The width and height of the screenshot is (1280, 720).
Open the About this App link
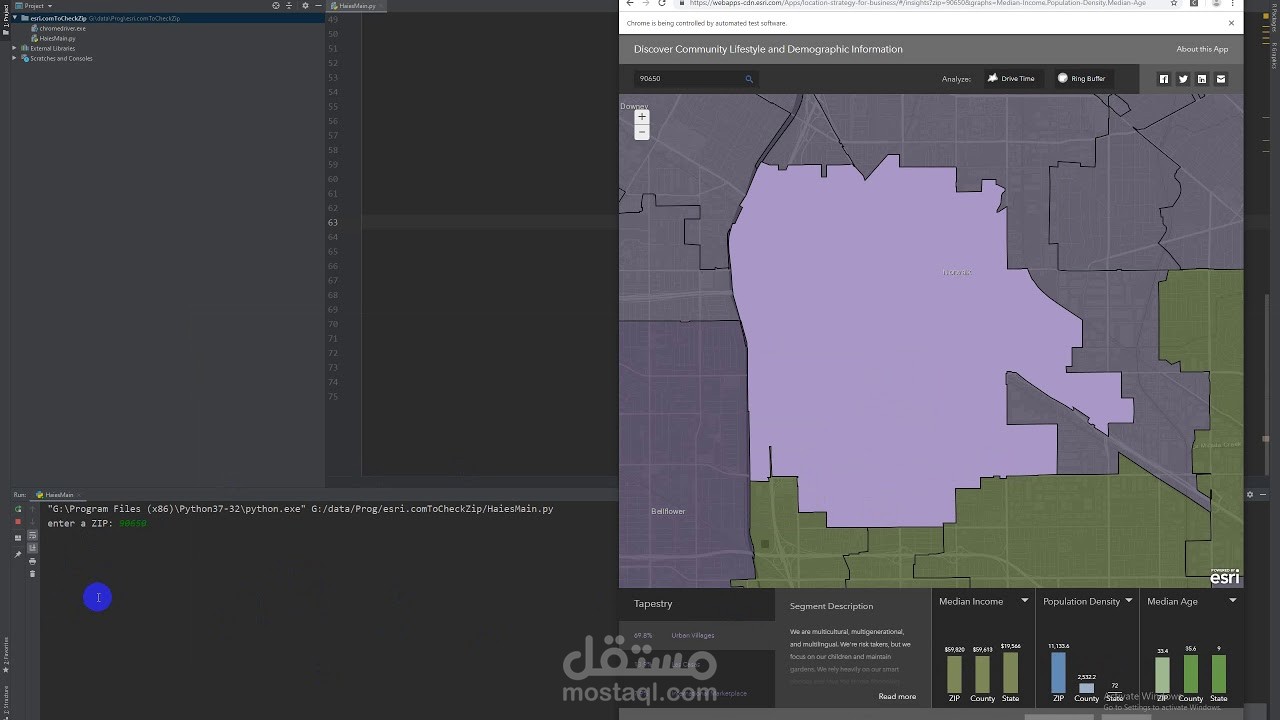tap(1202, 49)
